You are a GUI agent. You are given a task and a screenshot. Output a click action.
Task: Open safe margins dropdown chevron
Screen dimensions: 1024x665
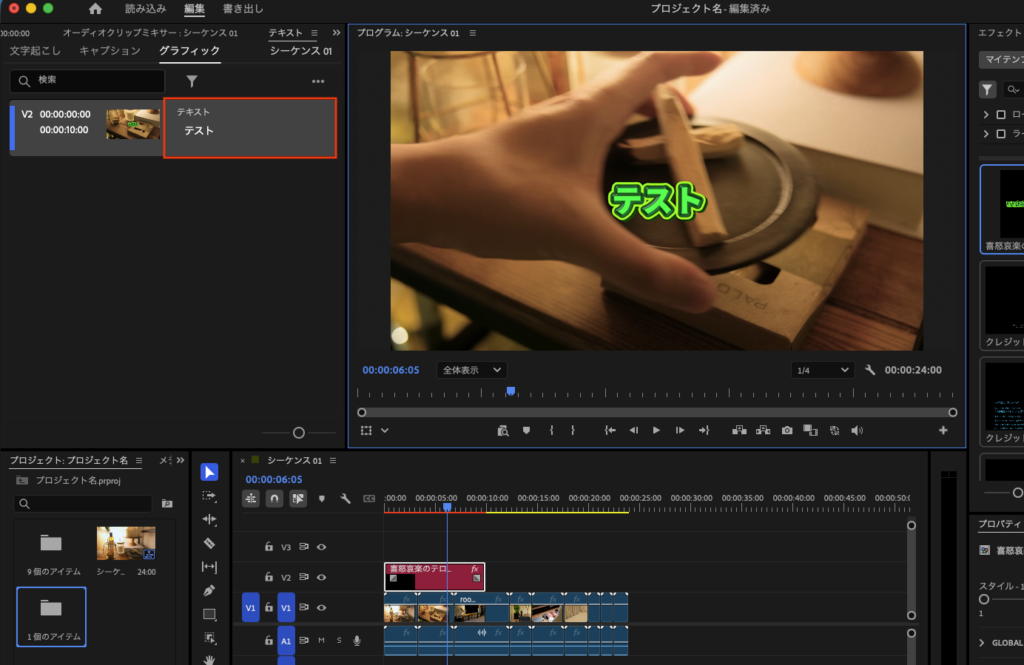385,430
